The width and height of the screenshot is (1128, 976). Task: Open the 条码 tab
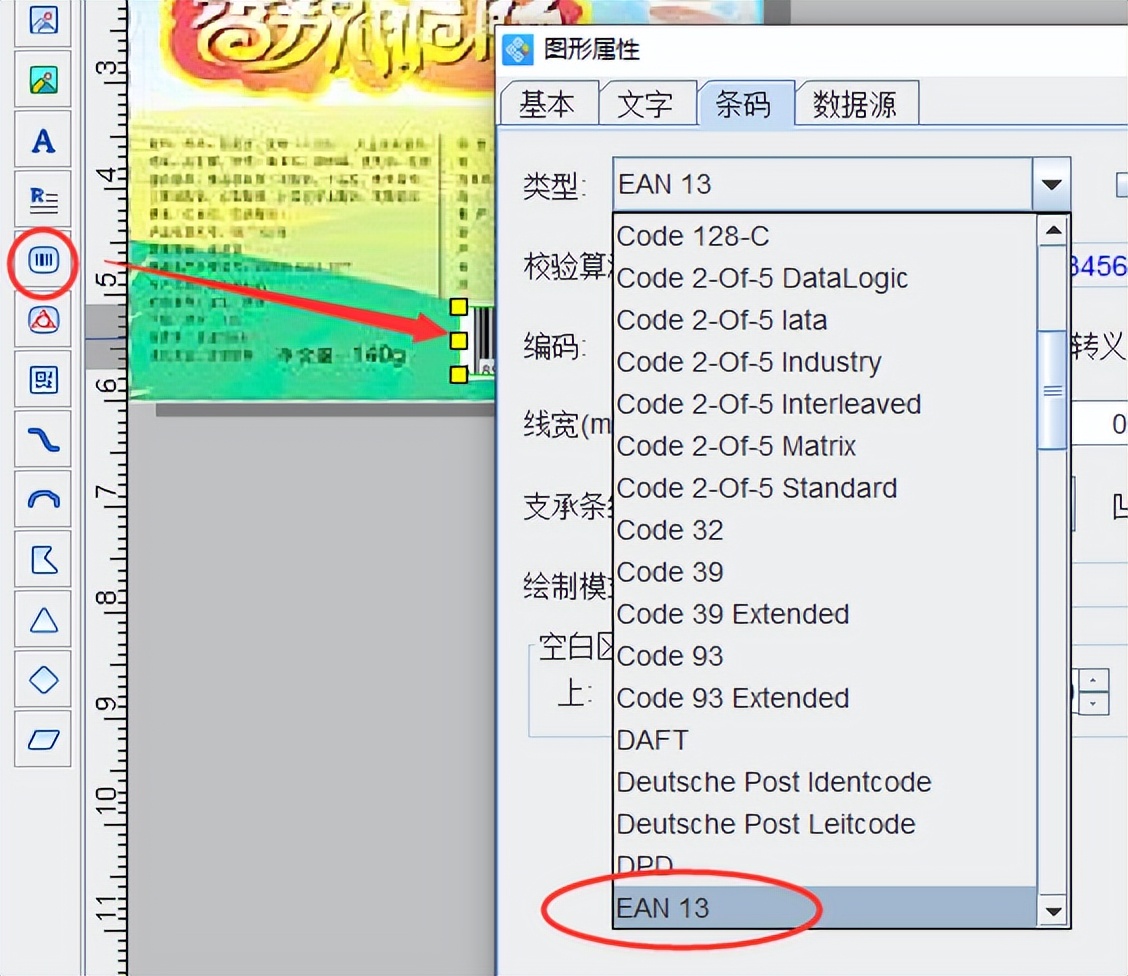coord(745,104)
